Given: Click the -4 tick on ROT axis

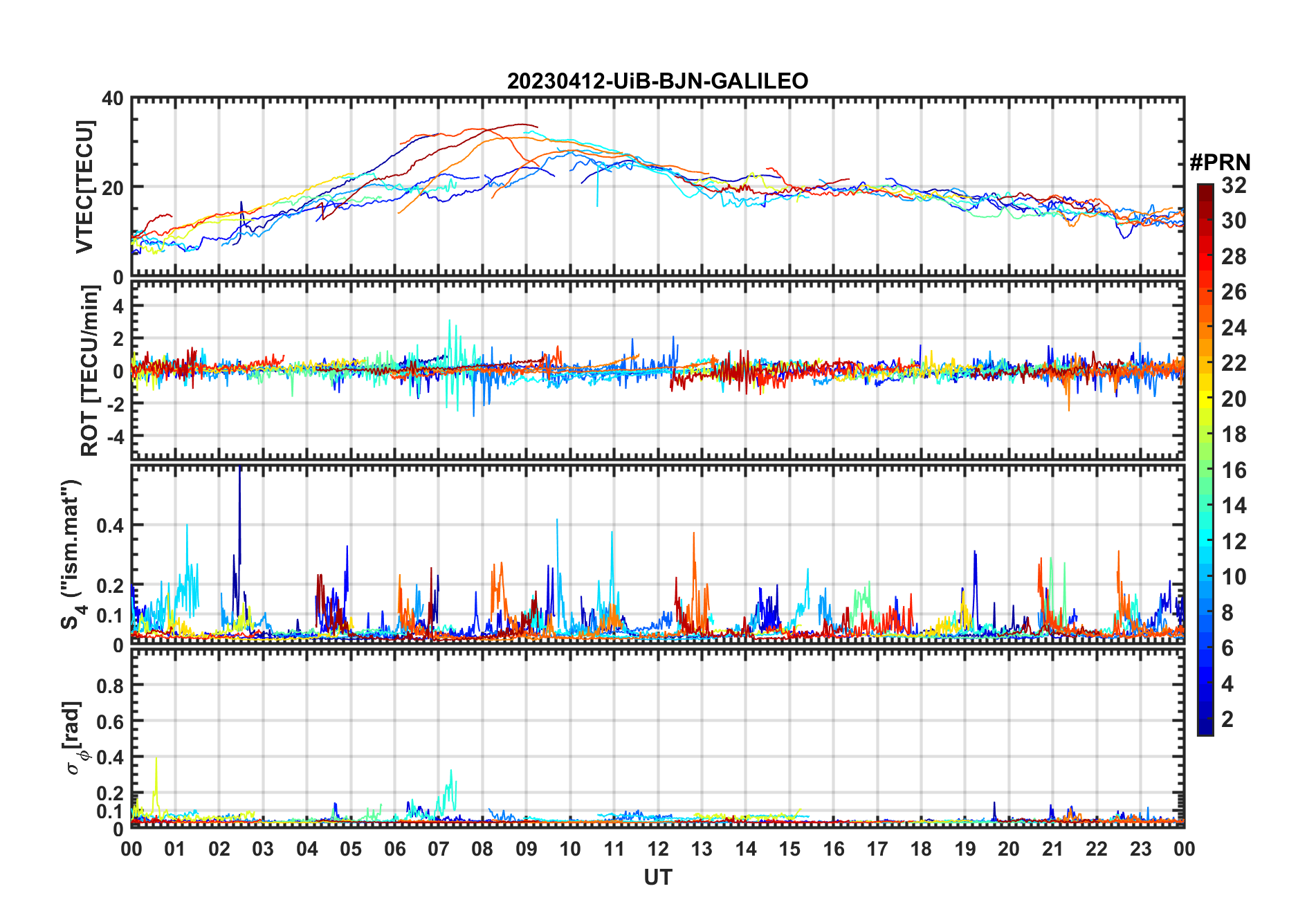Looking at the screenshot, I should (116, 436).
